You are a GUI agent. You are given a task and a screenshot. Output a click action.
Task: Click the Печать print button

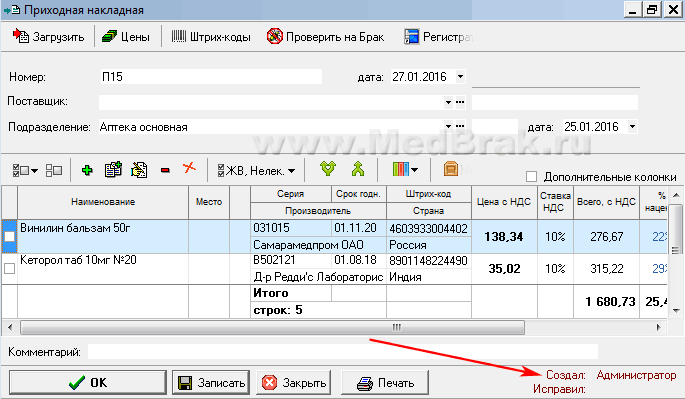point(385,383)
